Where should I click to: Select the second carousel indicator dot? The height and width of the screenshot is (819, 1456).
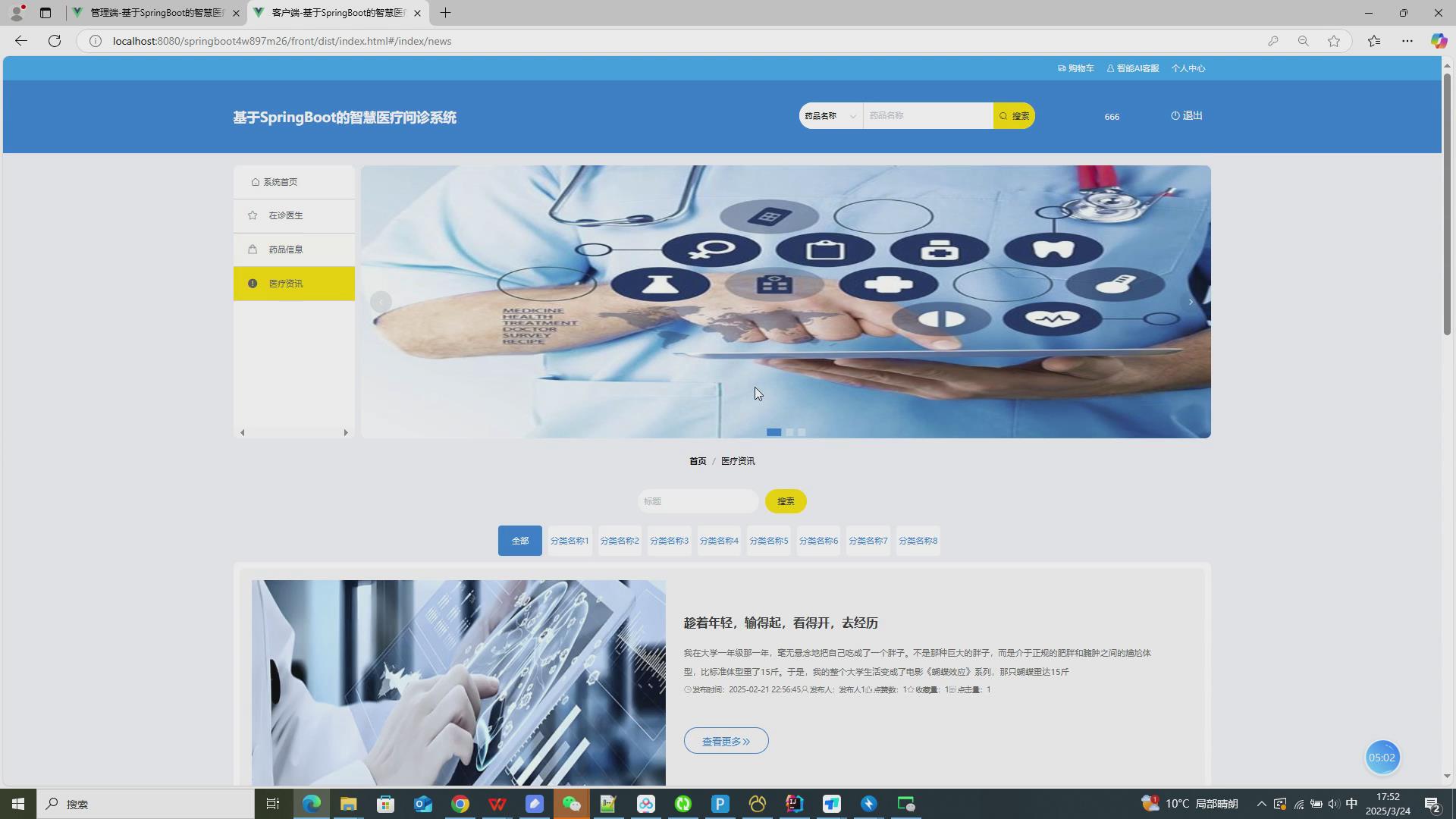[x=789, y=432]
